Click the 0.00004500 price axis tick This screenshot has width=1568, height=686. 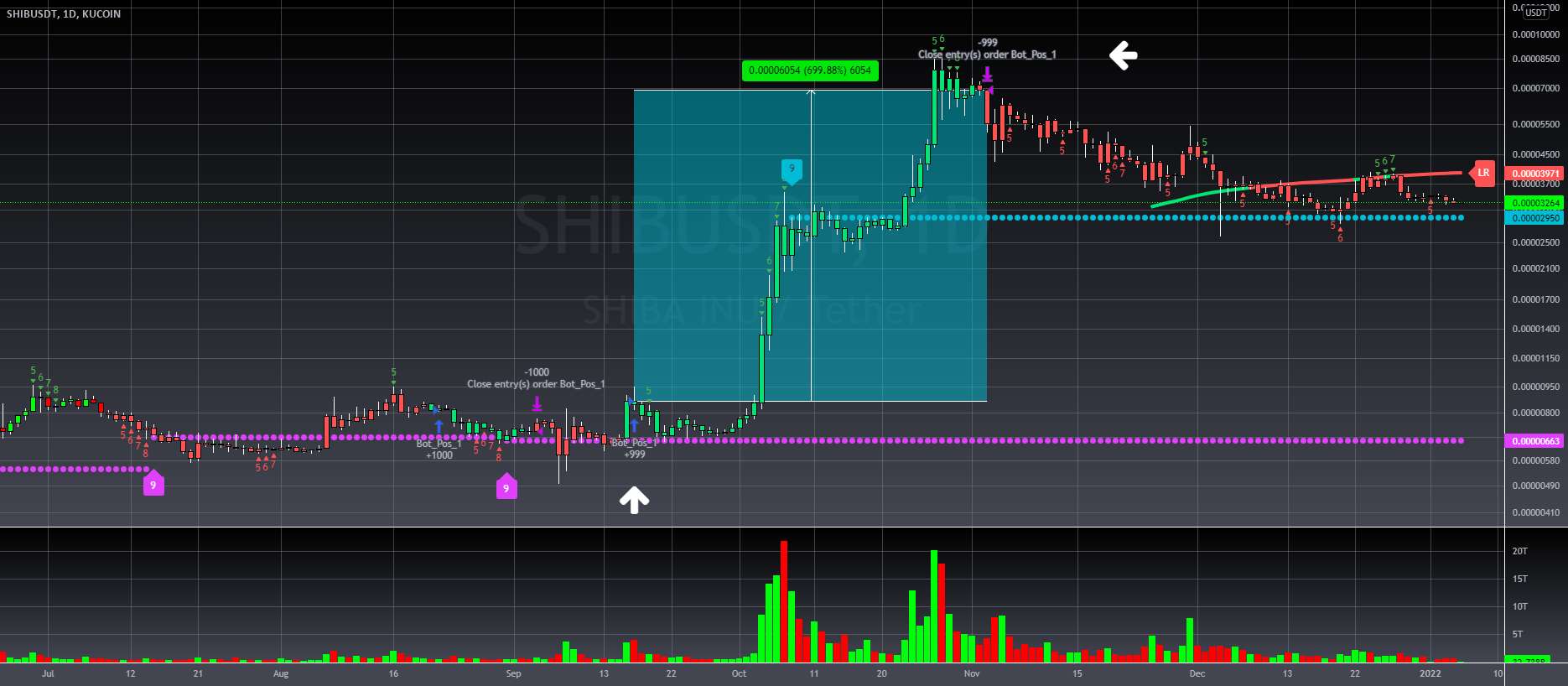pyautogui.click(x=1536, y=154)
